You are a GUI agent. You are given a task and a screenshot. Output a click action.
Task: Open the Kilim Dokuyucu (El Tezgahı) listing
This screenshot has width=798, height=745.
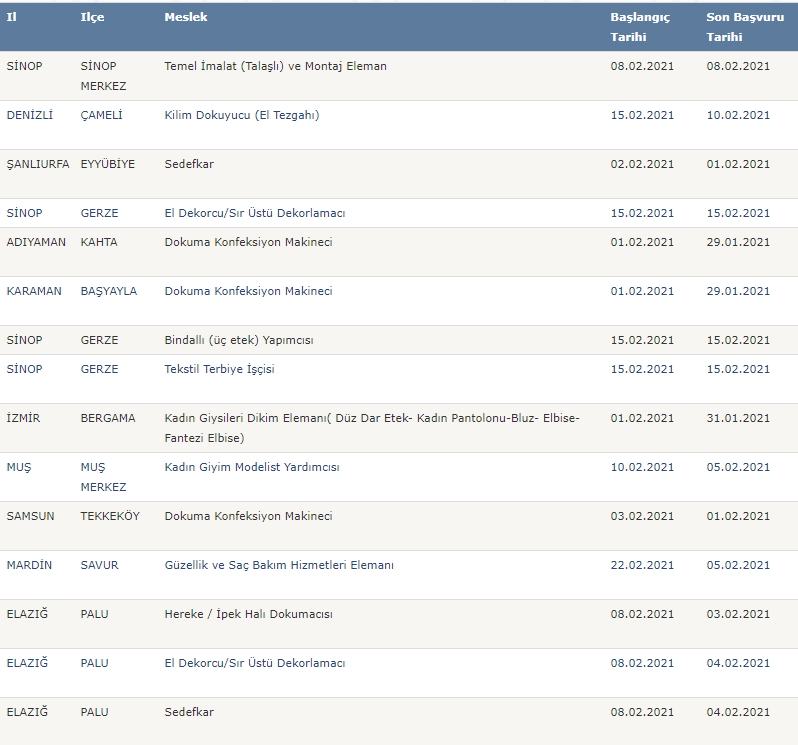[242, 115]
